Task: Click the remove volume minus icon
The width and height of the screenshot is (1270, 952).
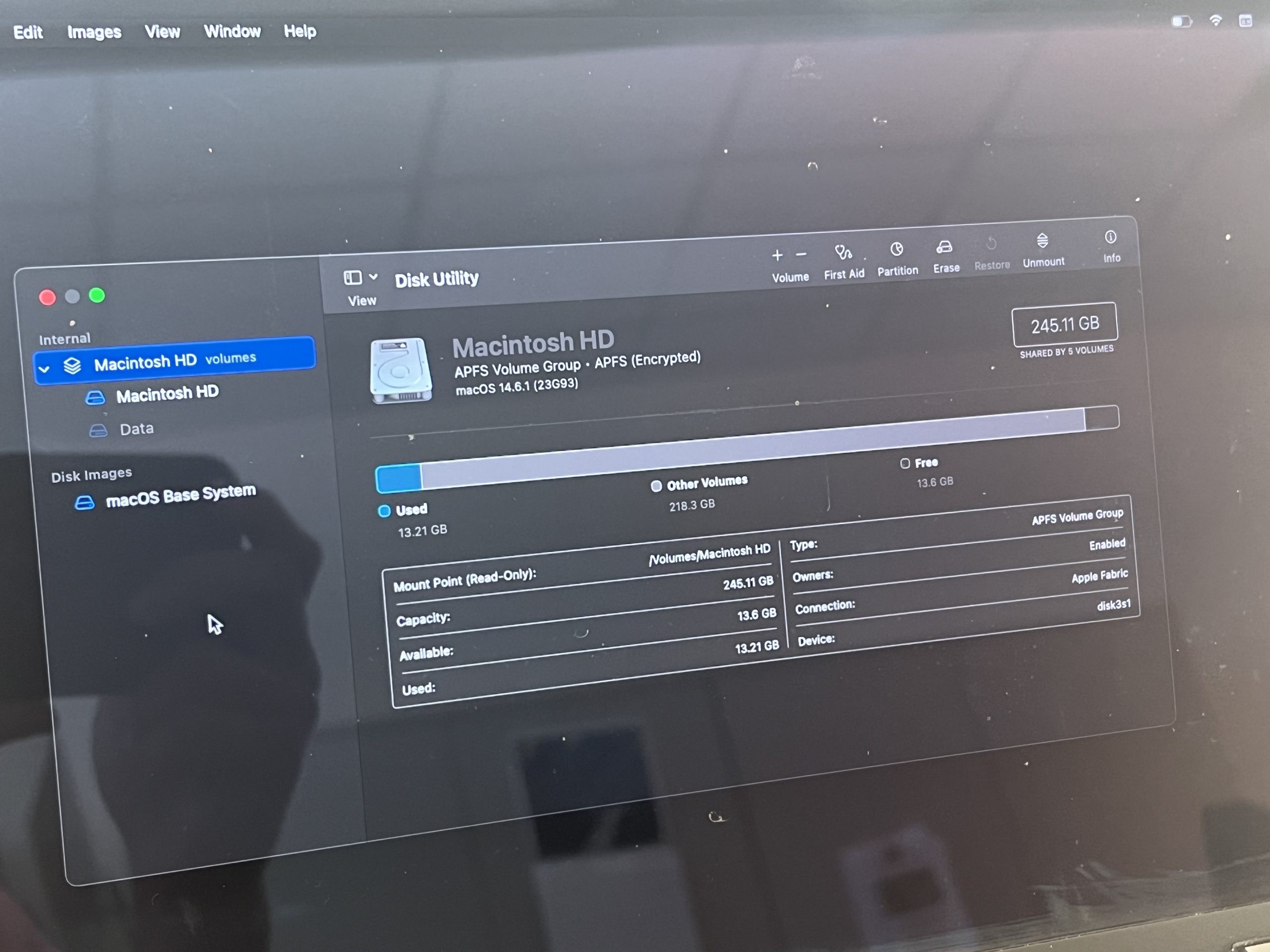Action: tap(802, 254)
